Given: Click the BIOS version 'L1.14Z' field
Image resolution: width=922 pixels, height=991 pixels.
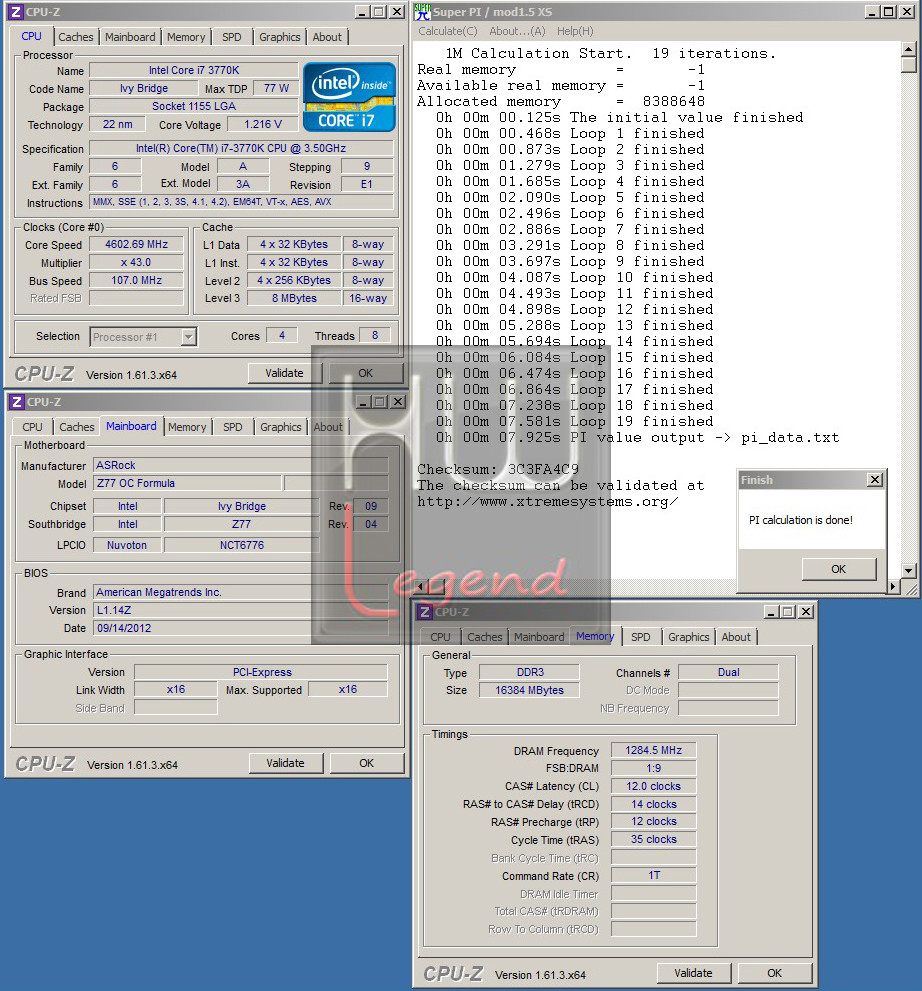Looking at the screenshot, I should (240, 610).
